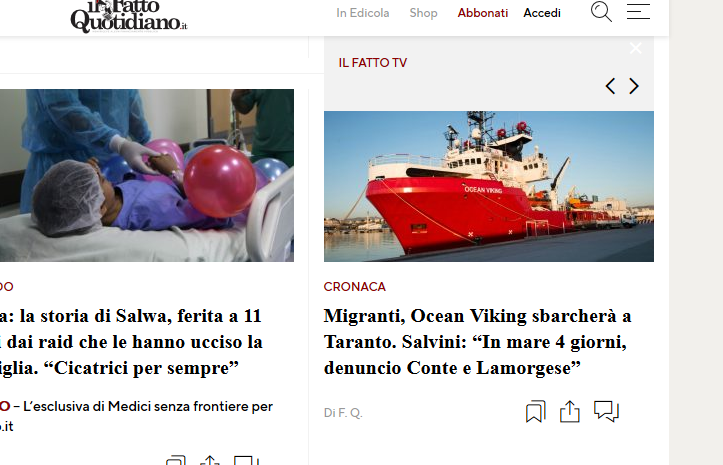Viewport: 723px width, 465px height.
Task: Open the IL FATTO TV section
Action: click(x=373, y=63)
